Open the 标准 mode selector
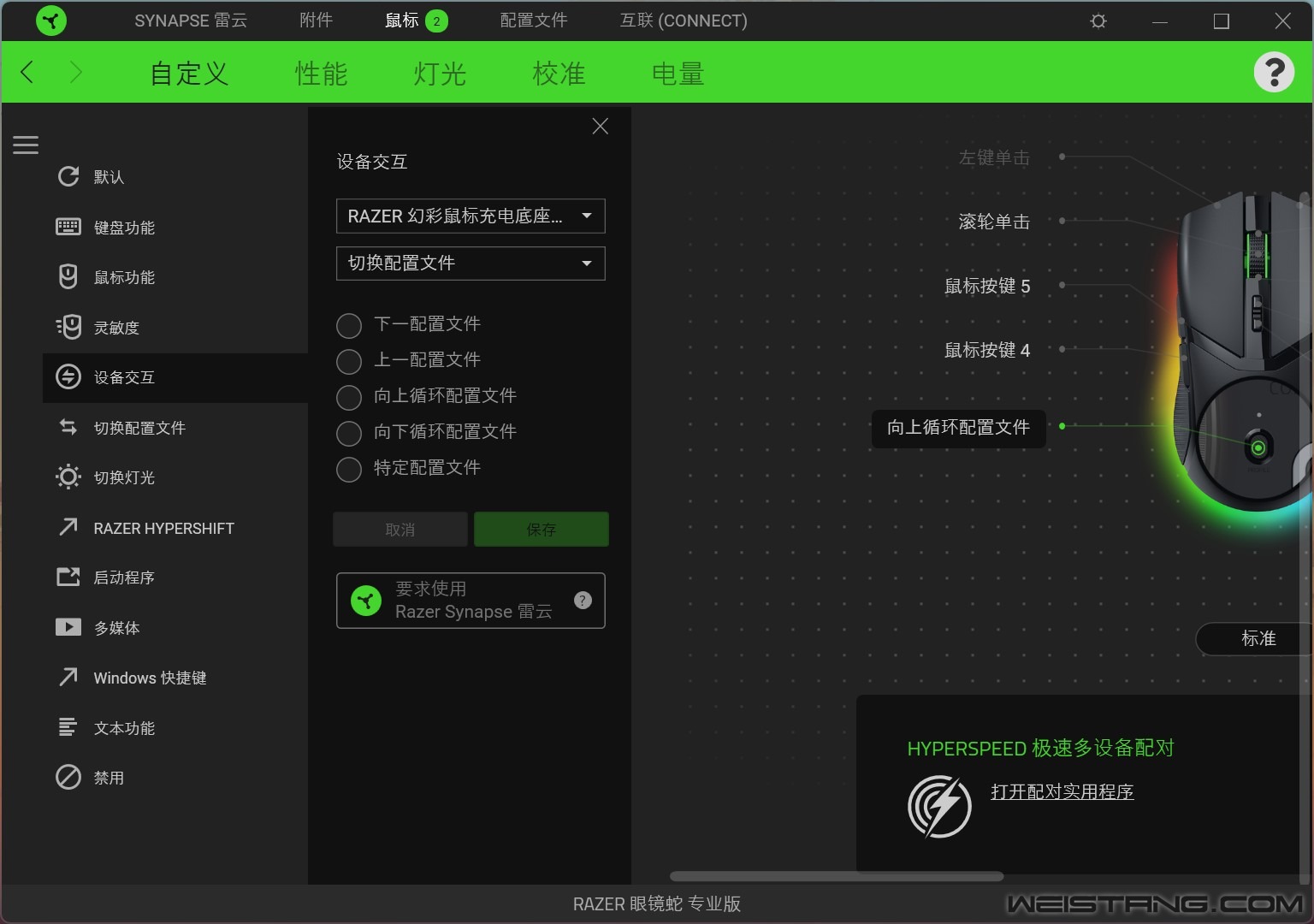Viewport: 1314px width, 924px height. point(1254,638)
